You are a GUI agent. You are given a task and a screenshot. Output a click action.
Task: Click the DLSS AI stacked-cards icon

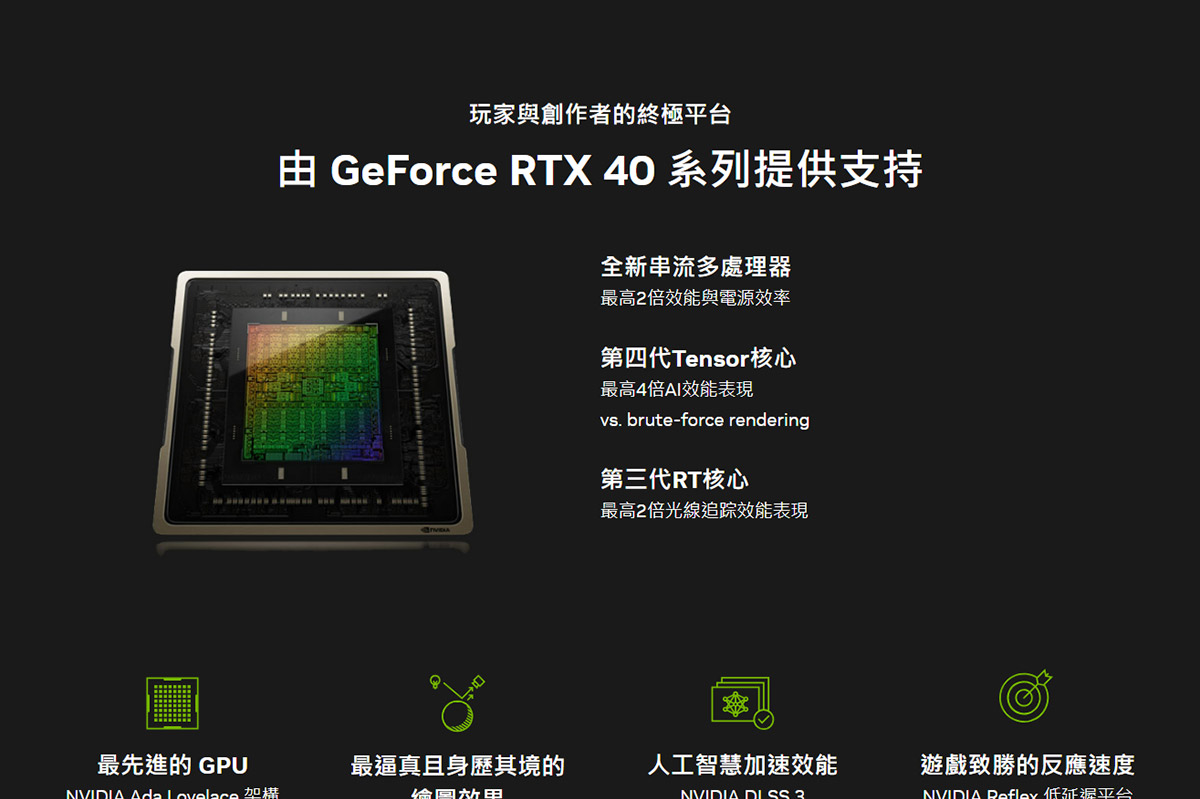742,703
